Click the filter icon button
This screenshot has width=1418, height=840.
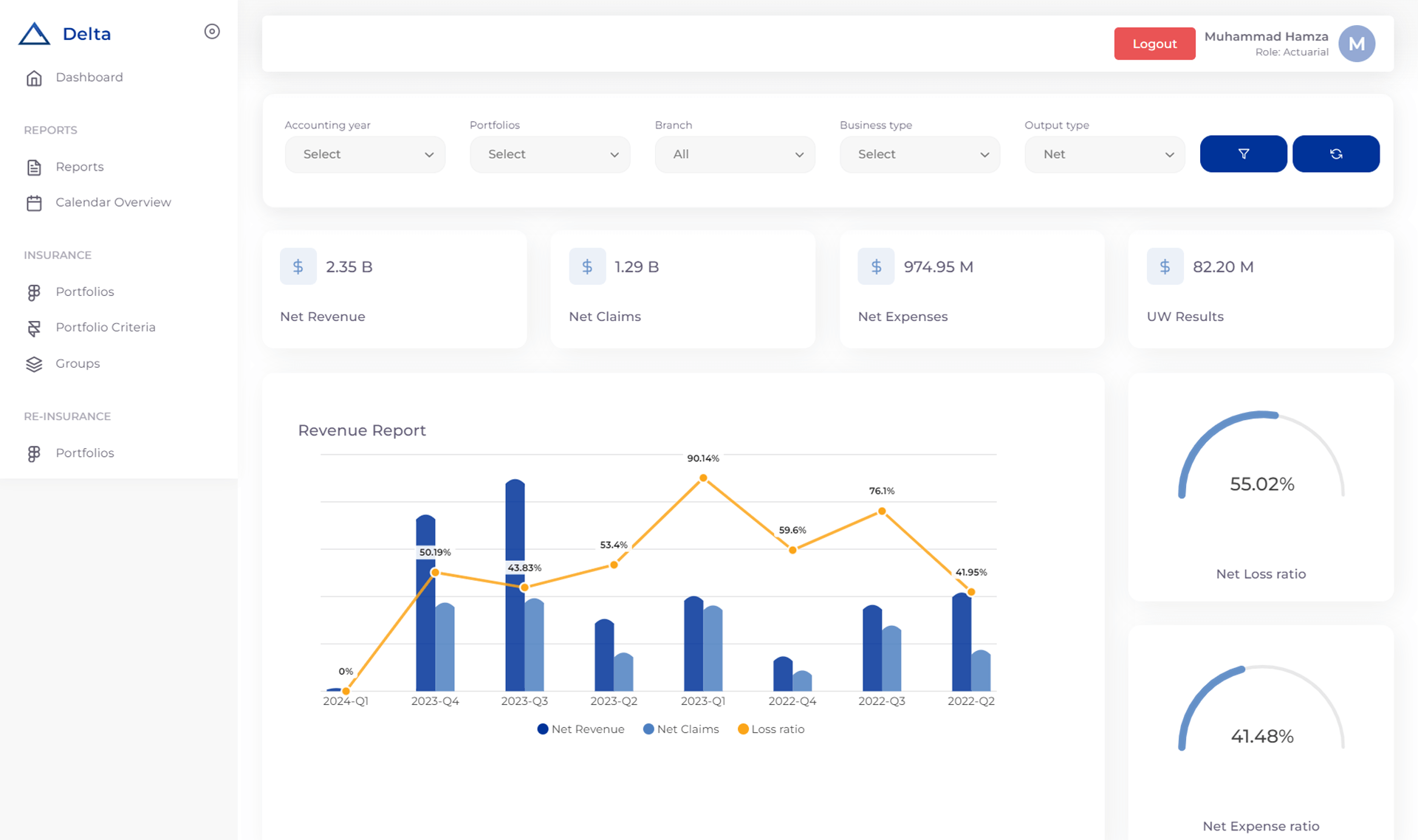[x=1243, y=154]
